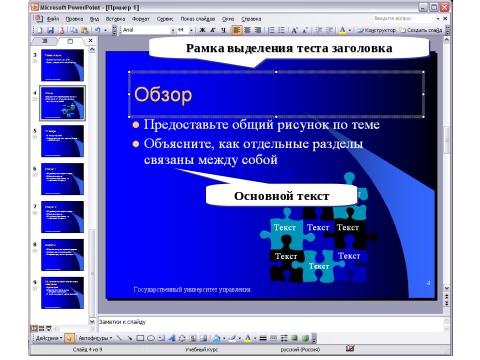Viewport: 480px width, 360px height.
Task: Start the slide show from the view icons
Action: click(49, 328)
